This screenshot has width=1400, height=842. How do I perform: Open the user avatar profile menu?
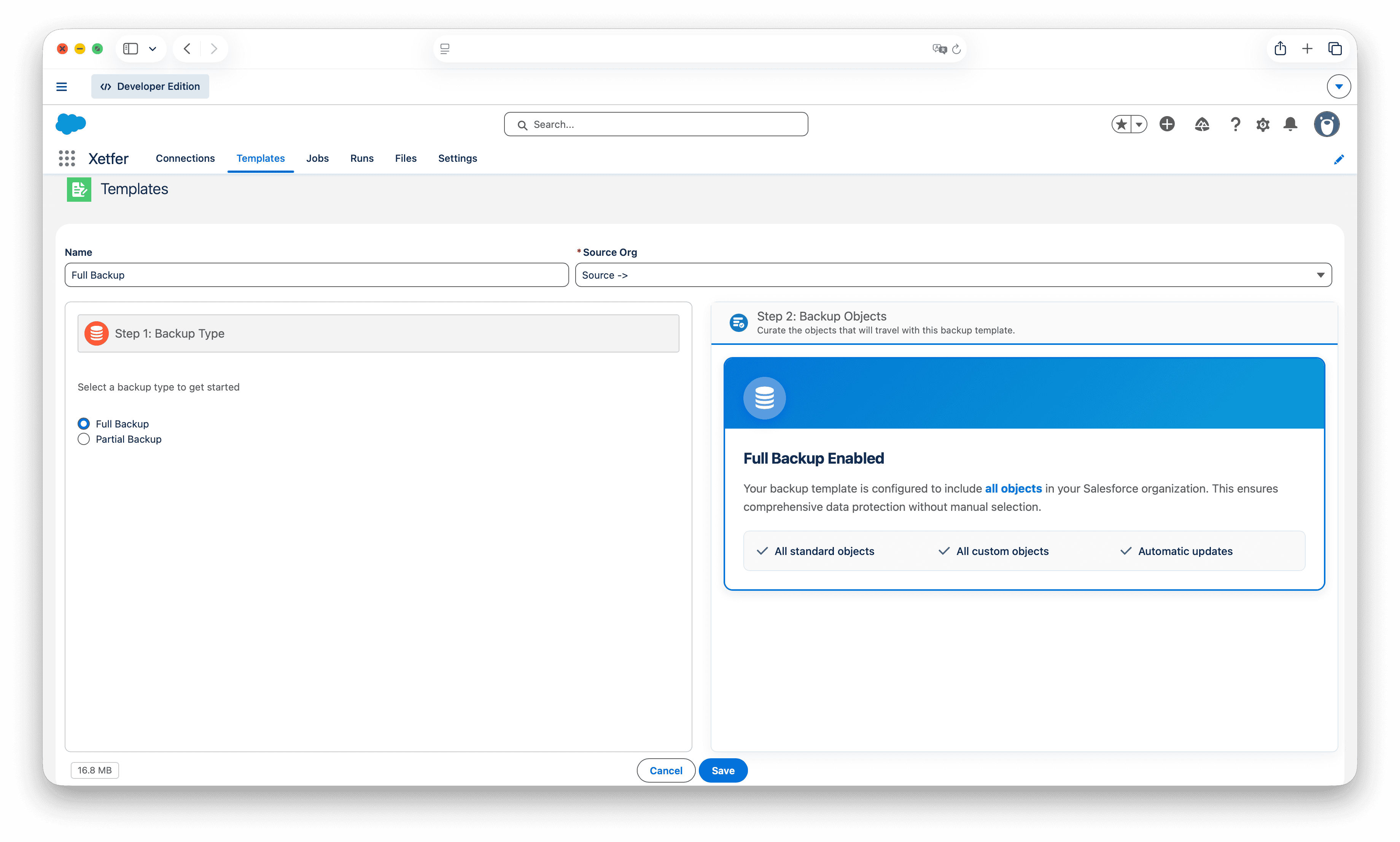[1326, 124]
